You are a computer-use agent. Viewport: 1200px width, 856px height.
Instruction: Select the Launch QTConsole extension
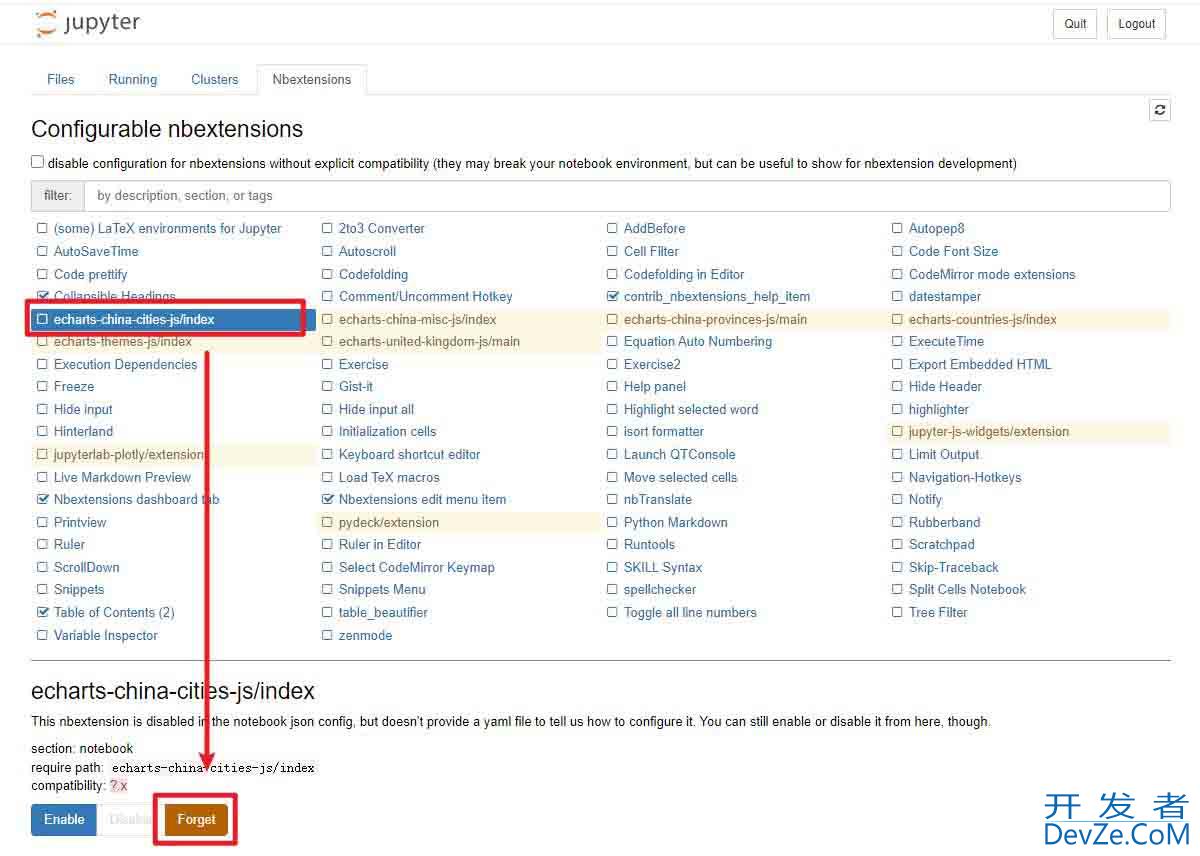pyautogui.click(x=679, y=454)
